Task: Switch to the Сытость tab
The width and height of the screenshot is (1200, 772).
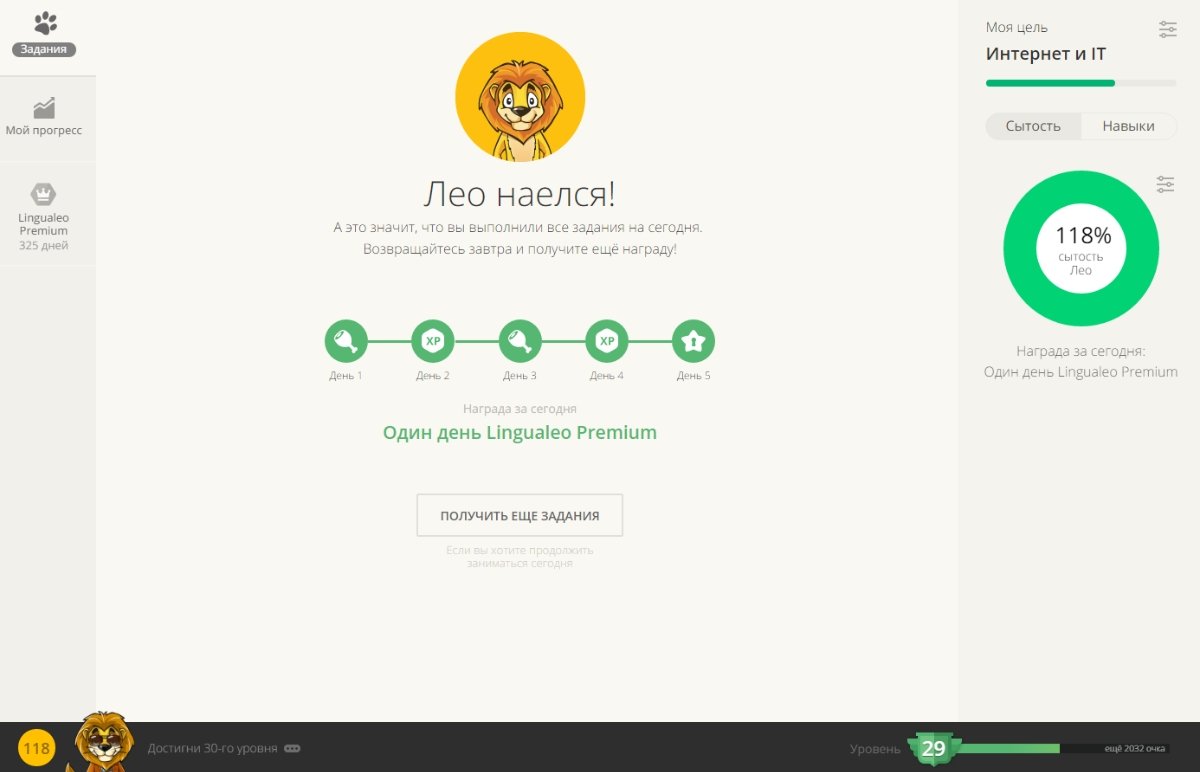Action: [1033, 126]
